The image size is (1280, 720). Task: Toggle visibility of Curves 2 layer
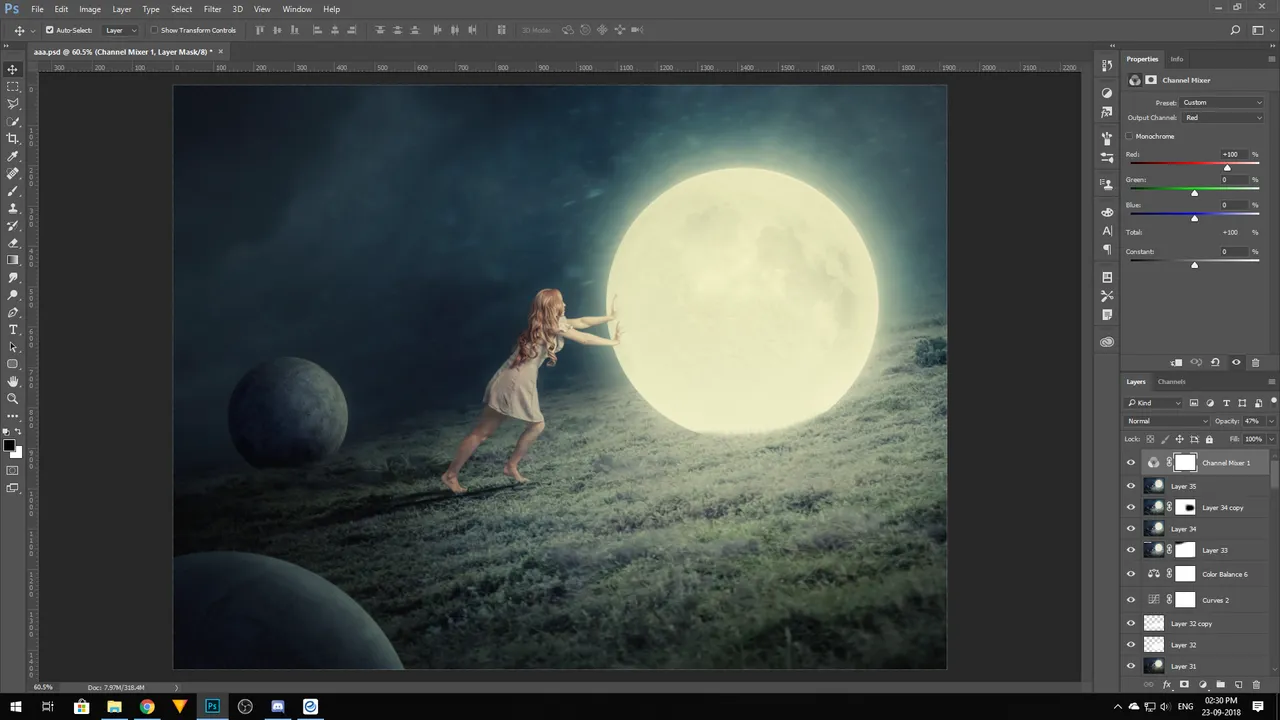(1131, 600)
